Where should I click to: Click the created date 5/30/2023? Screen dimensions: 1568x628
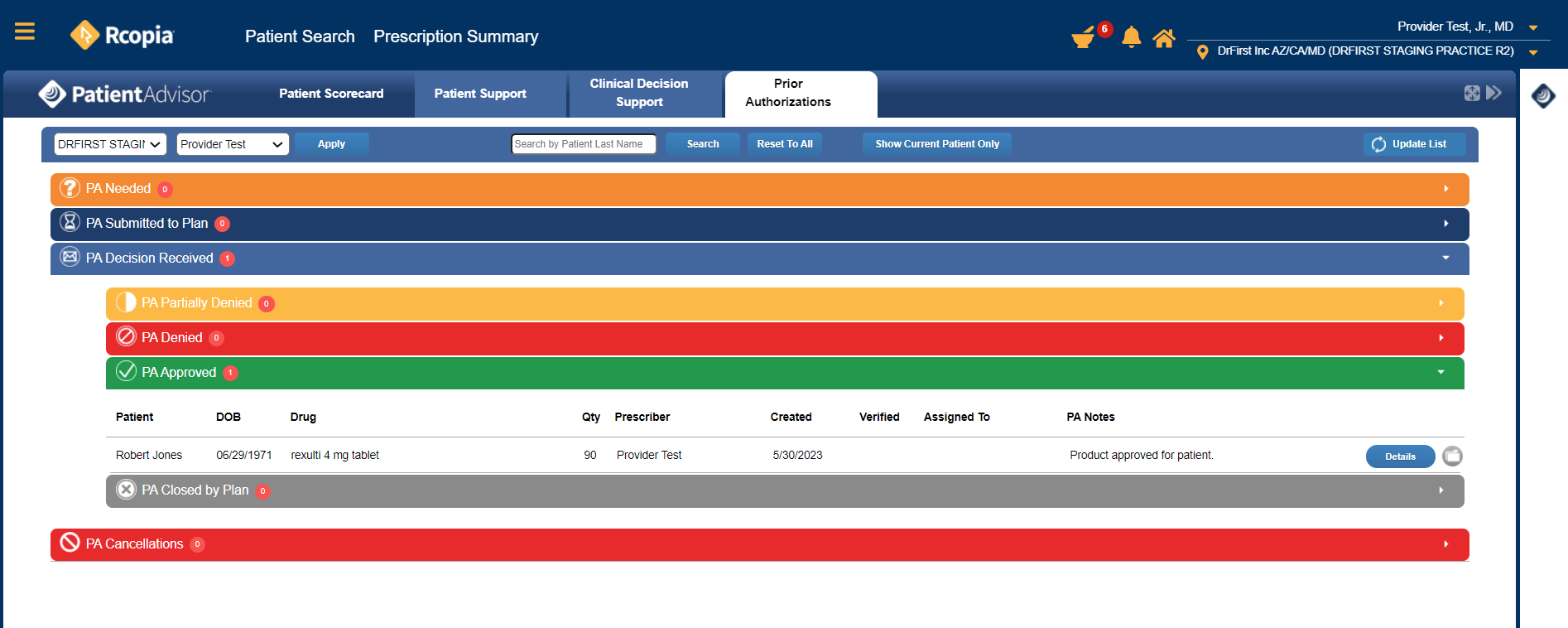tap(797, 455)
